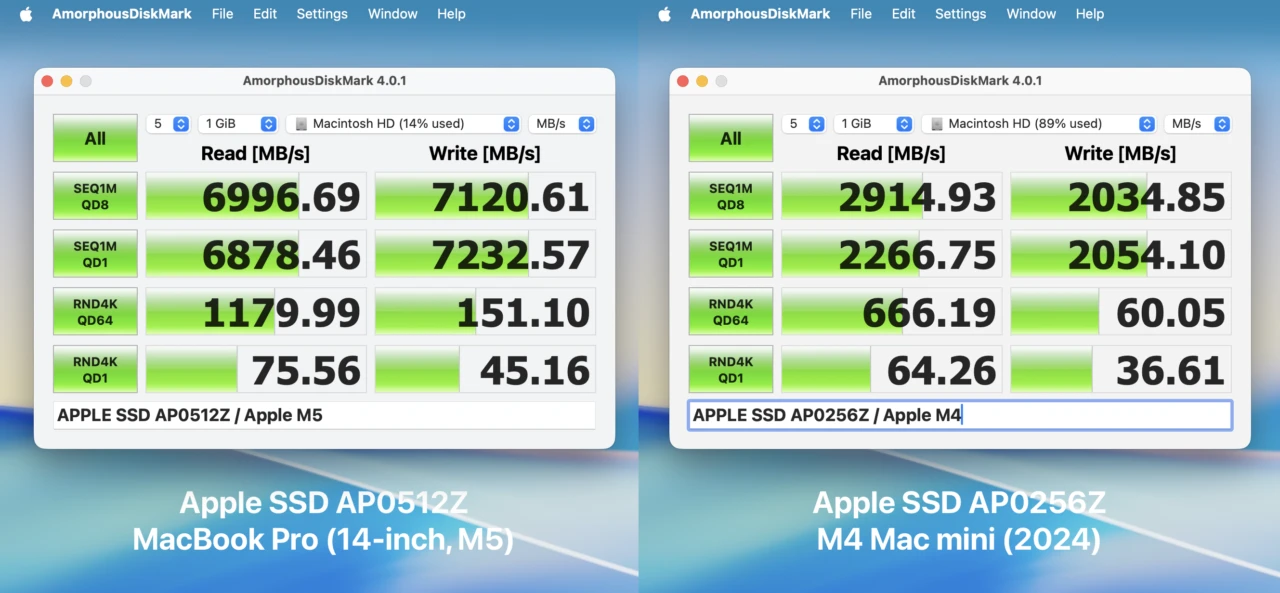
Task: Run all benchmarks with the All button
Action: (95, 138)
